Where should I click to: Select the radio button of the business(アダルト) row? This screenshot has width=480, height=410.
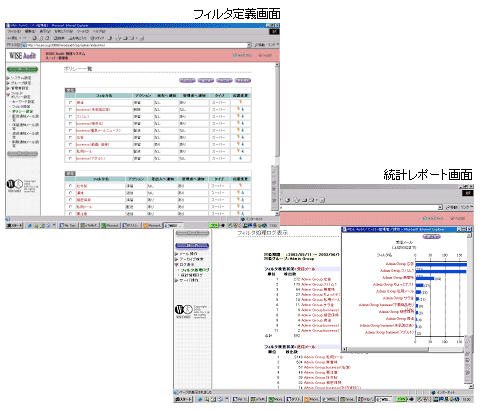tap(70, 158)
